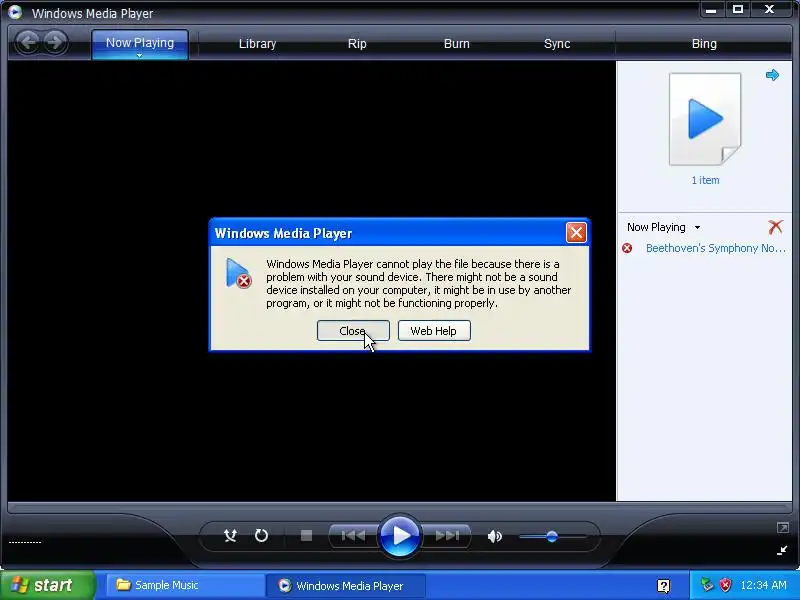Open the Sync tab
800x600 pixels.
click(x=557, y=44)
